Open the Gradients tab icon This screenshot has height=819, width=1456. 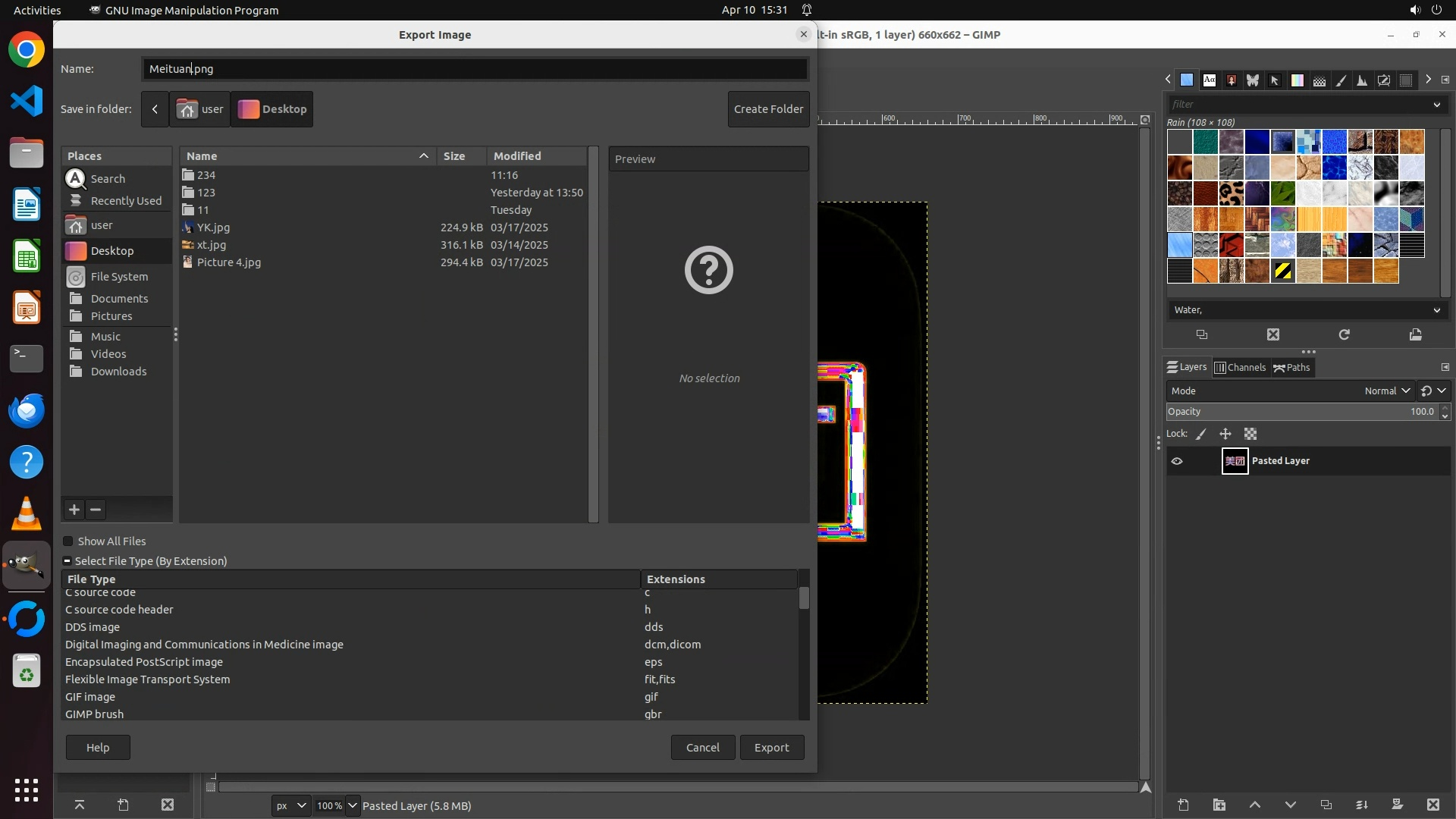tap(1298, 80)
